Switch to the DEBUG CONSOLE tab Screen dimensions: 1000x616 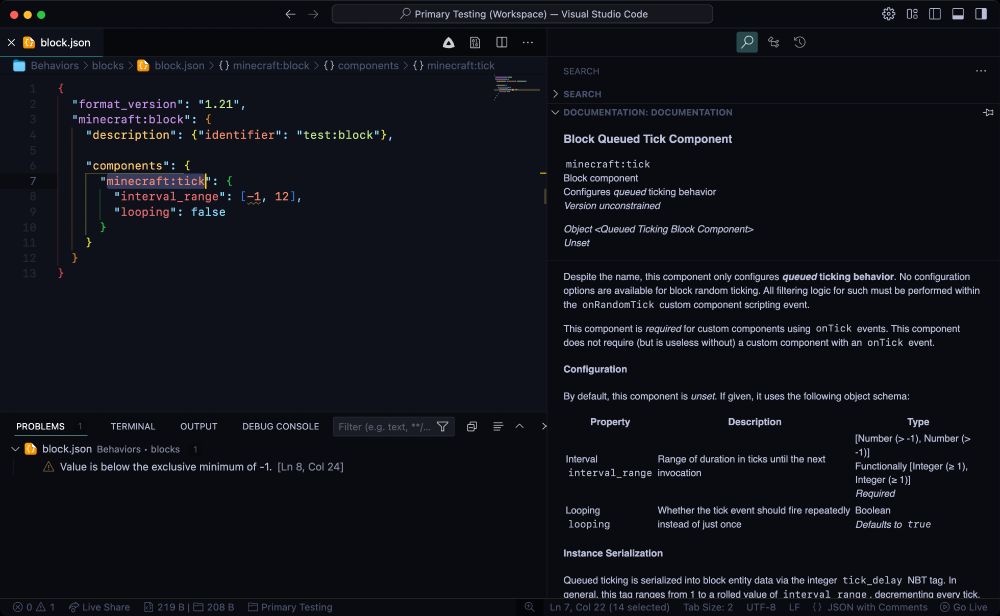pos(281,426)
